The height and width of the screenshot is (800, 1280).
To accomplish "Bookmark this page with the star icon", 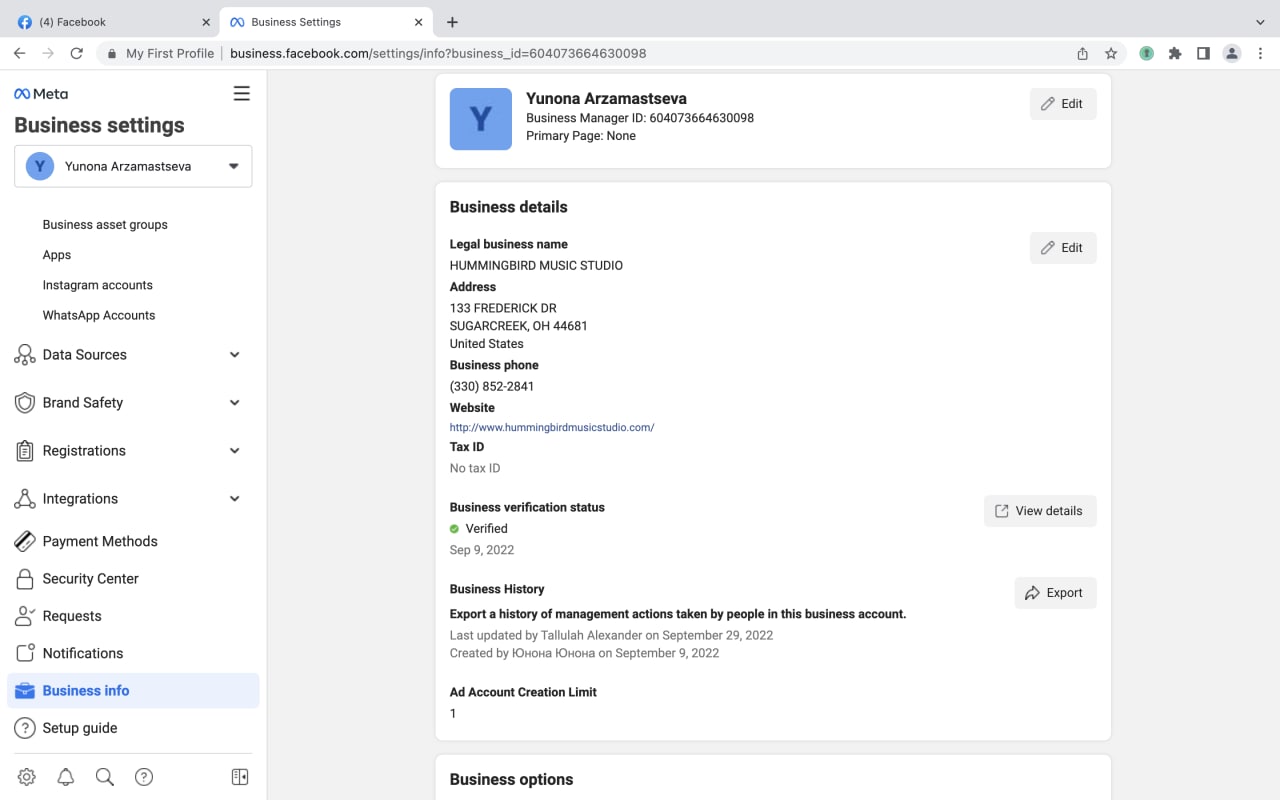I will pos(1111,53).
